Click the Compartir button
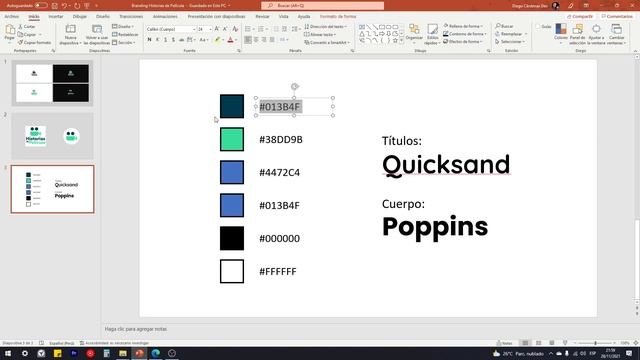The image size is (640, 360). pos(580,16)
